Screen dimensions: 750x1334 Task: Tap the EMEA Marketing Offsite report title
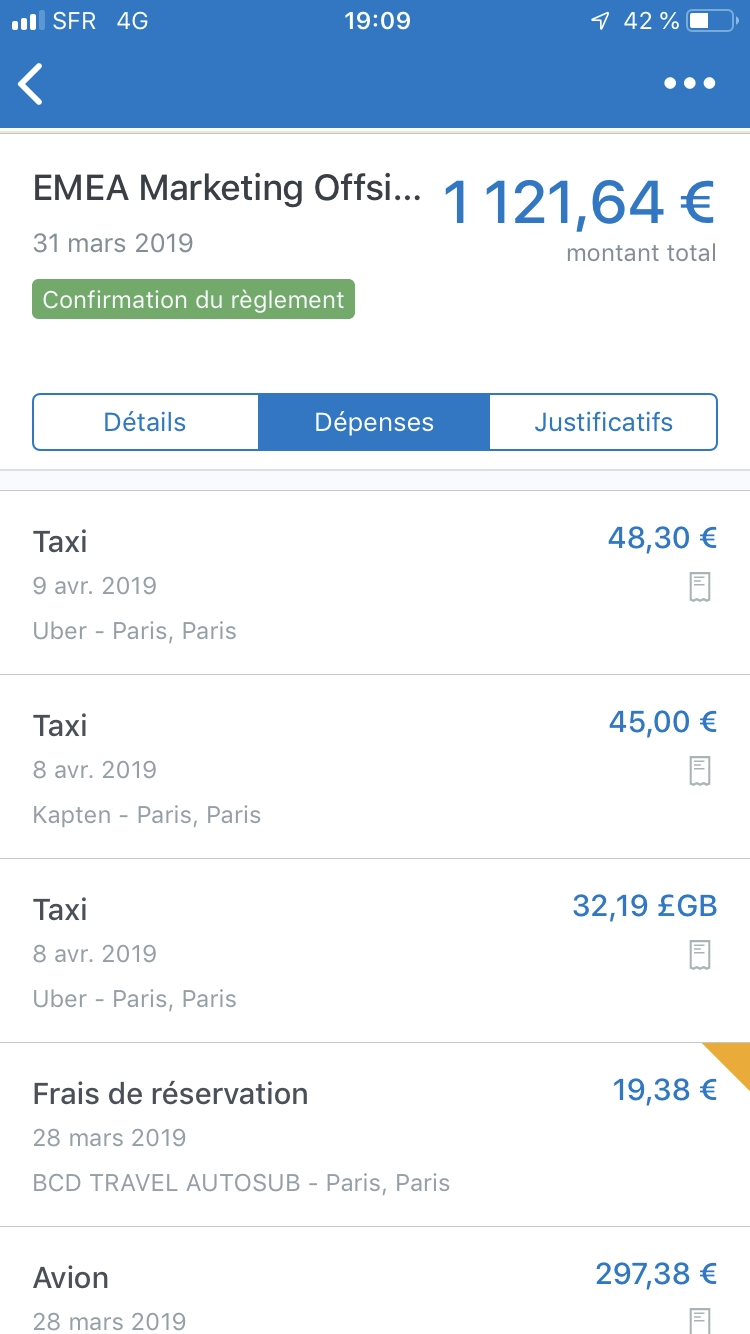click(x=227, y=188)
